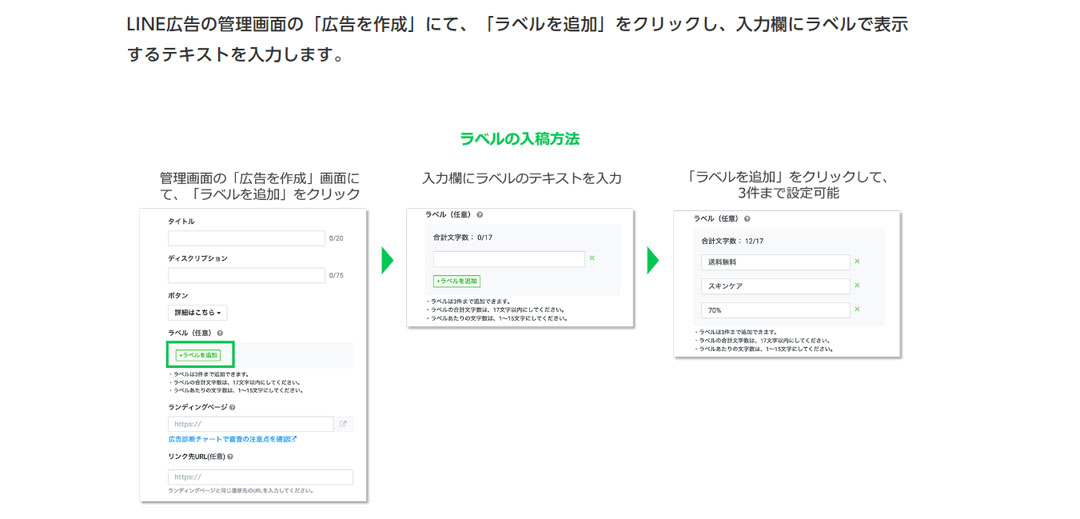
Task: Click the 合計文字数： 0/17 counter text
Action: pyautogui.click(x=463, y=237)
